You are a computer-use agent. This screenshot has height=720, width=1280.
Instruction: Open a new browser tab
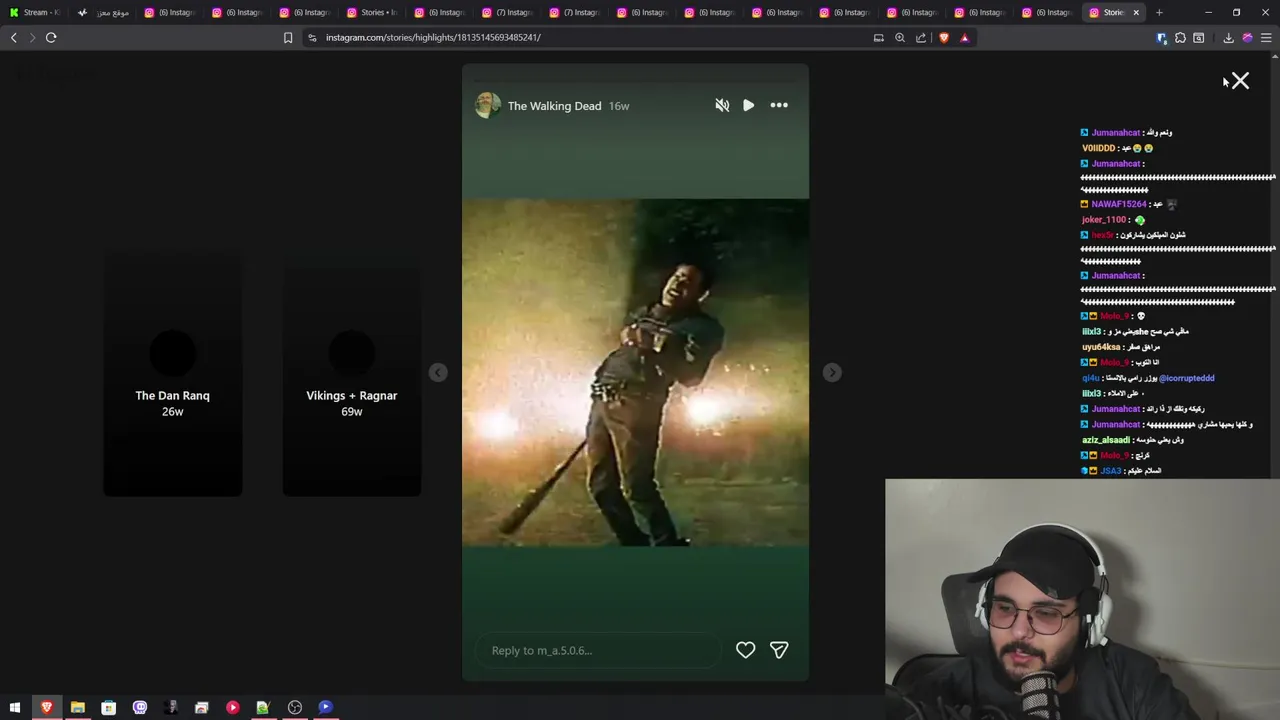(x=1159, y=12)
